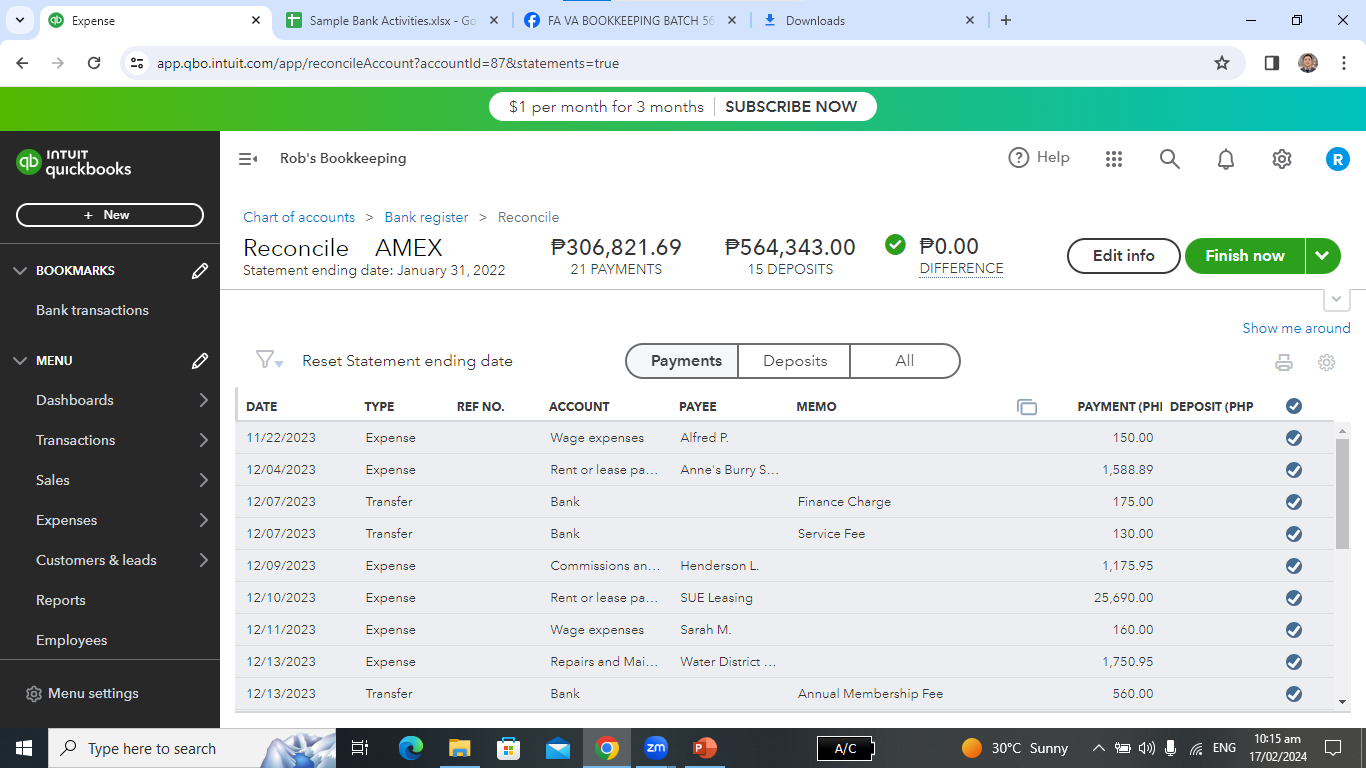Switch to the All tab
The image size is (1366, 768).
[905, 361]
